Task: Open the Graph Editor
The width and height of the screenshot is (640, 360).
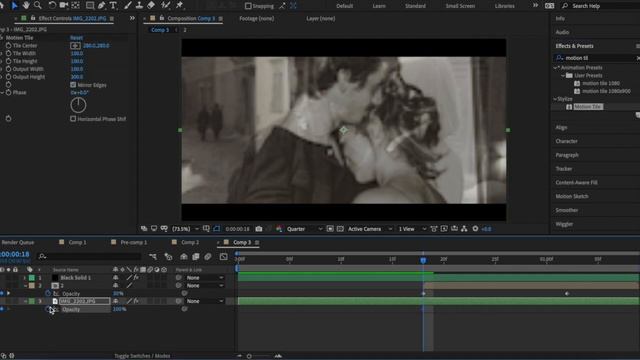Action: point(224,257)
